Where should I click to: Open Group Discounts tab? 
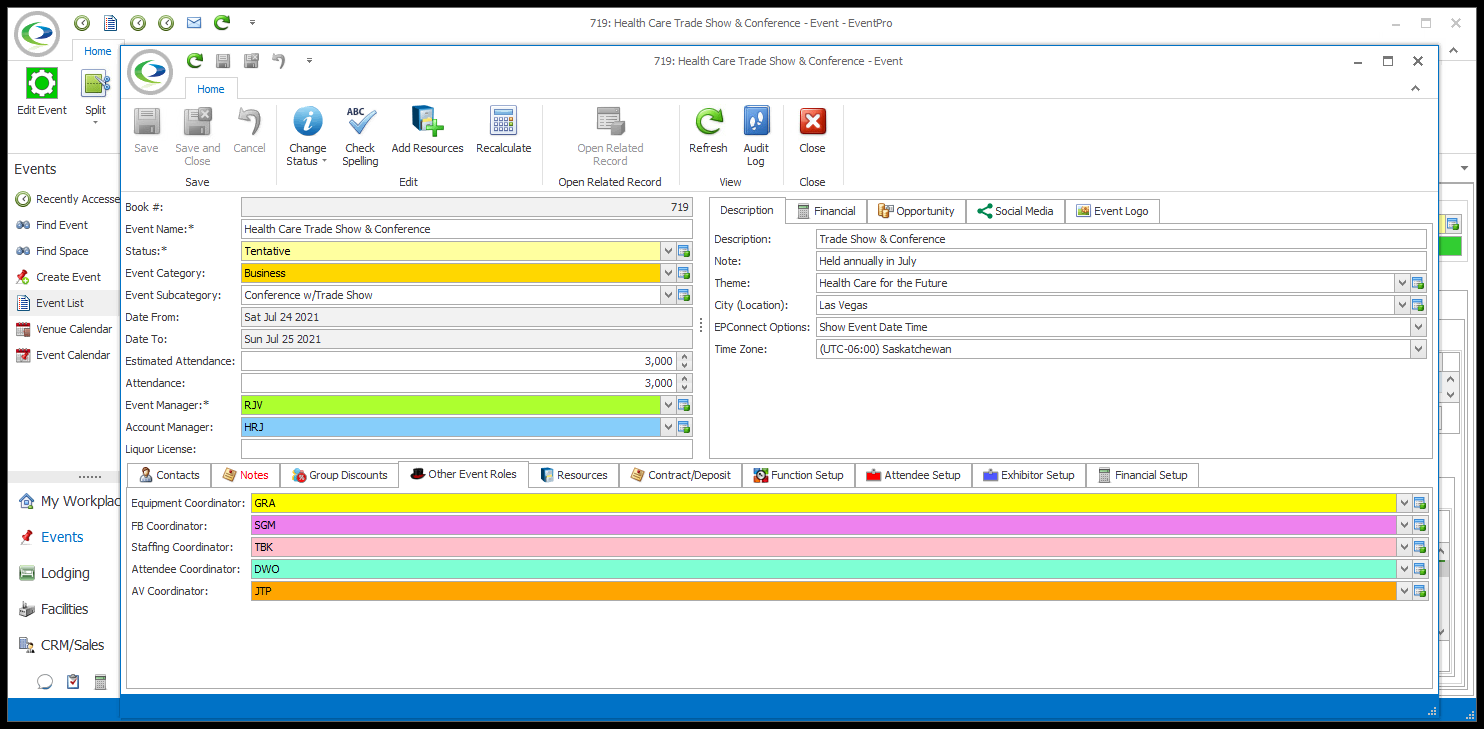(x=339, y=475)
